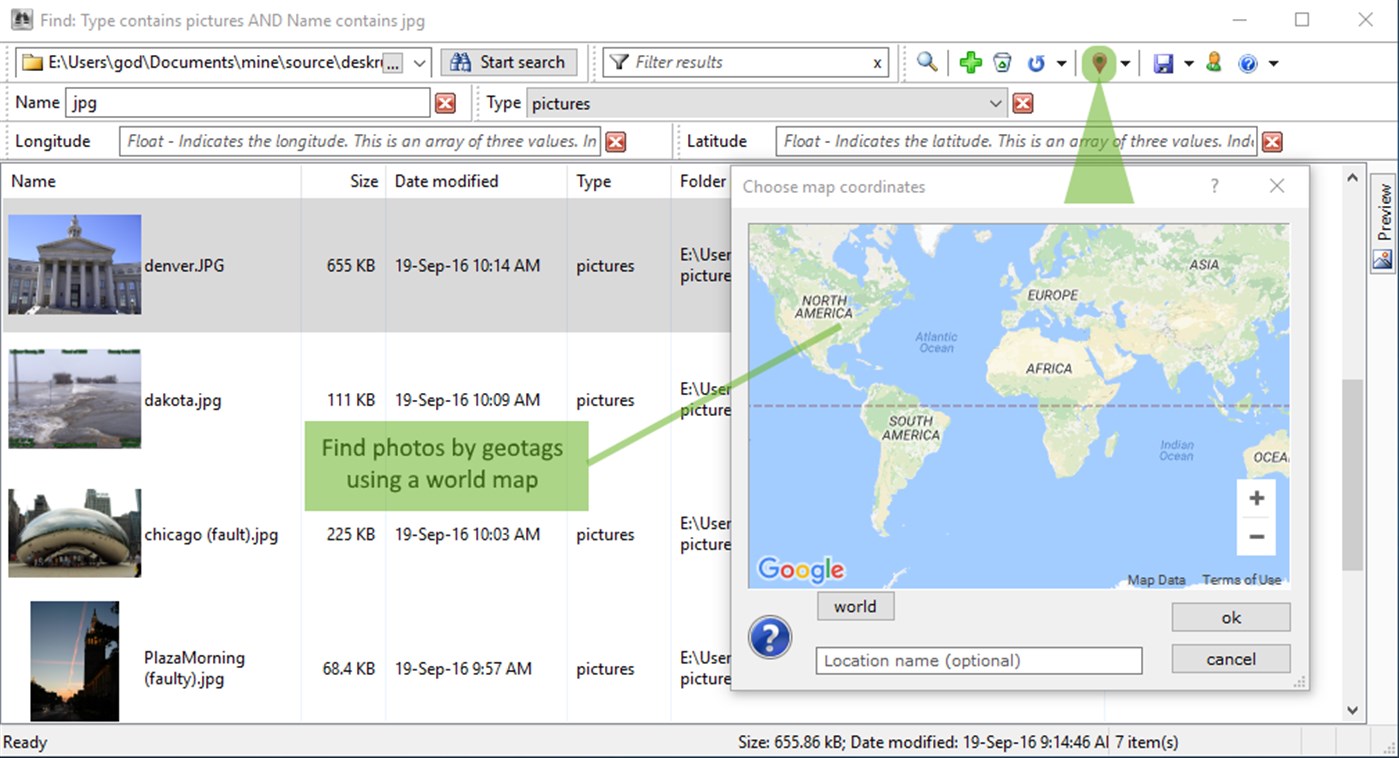Viewport: 1399px width, 758px height.
Task: Select the denver.JPG thumbnail
Action: [x=74, y=265]
